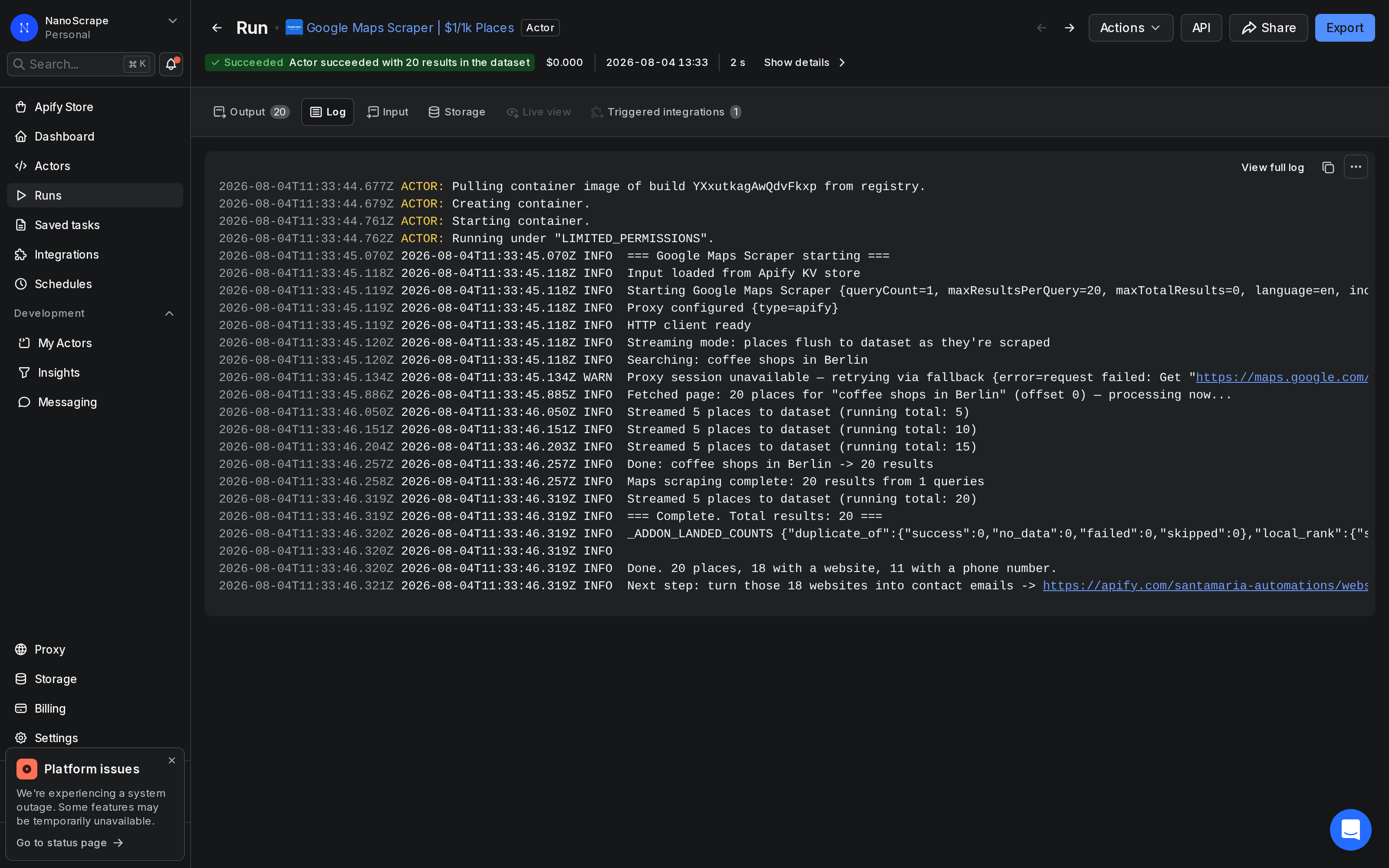Switch to the Live view tab
This screenshot has width=1389, height=868.
pyautogui.click(x=538, y=112)
